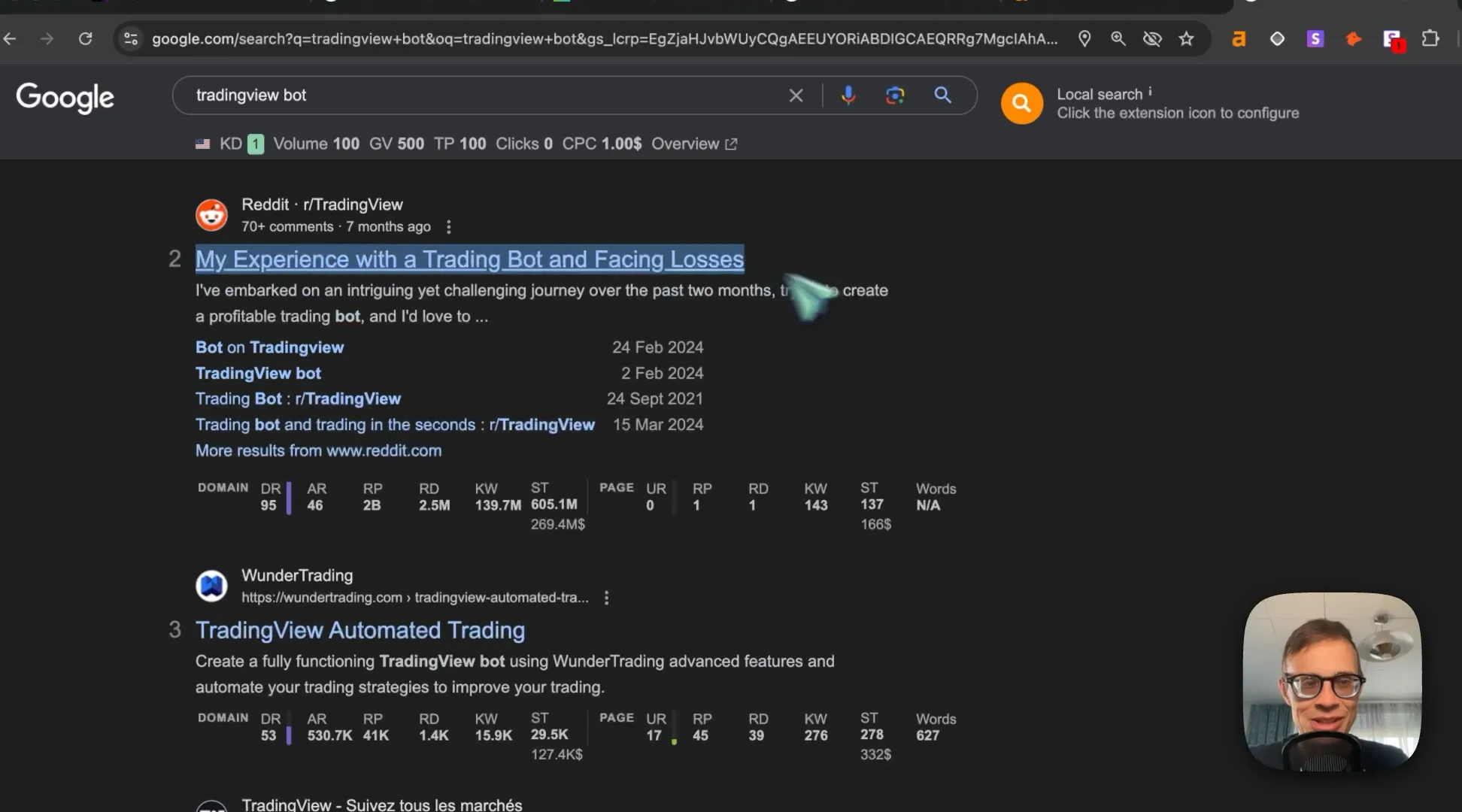Open the 'TradingView bot' sublink
The height and width of the screenshot is (812, 1462).
[x=258, y=373]
